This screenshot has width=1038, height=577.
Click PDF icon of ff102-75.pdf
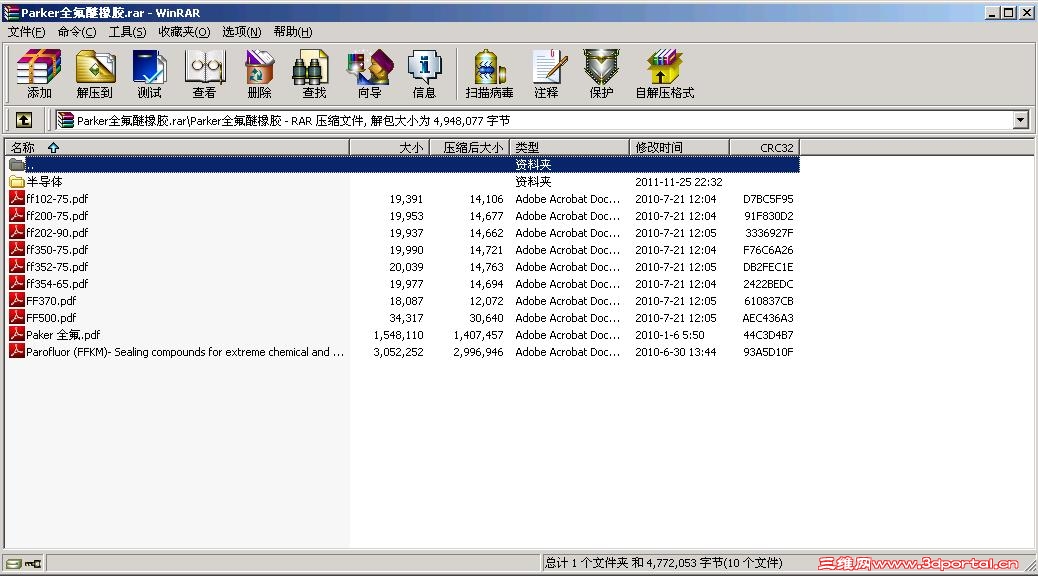coord(17,198)
